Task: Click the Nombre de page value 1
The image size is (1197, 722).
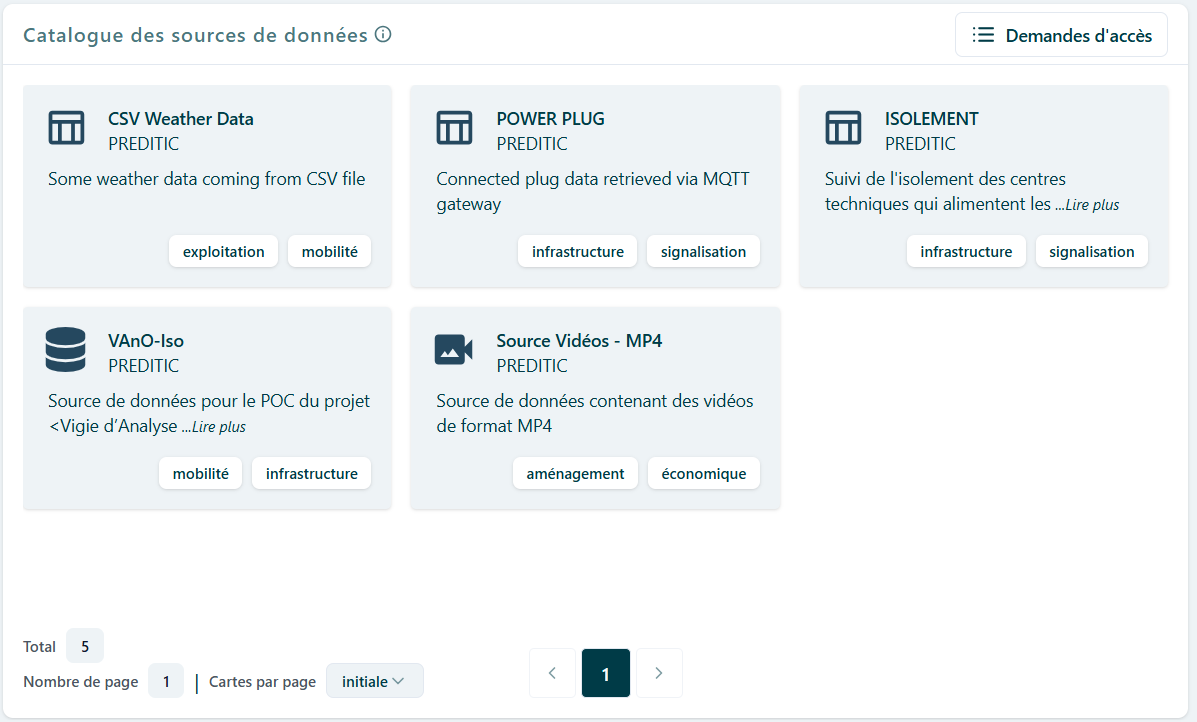Action: pyautogui.click(x=166, y=681)
